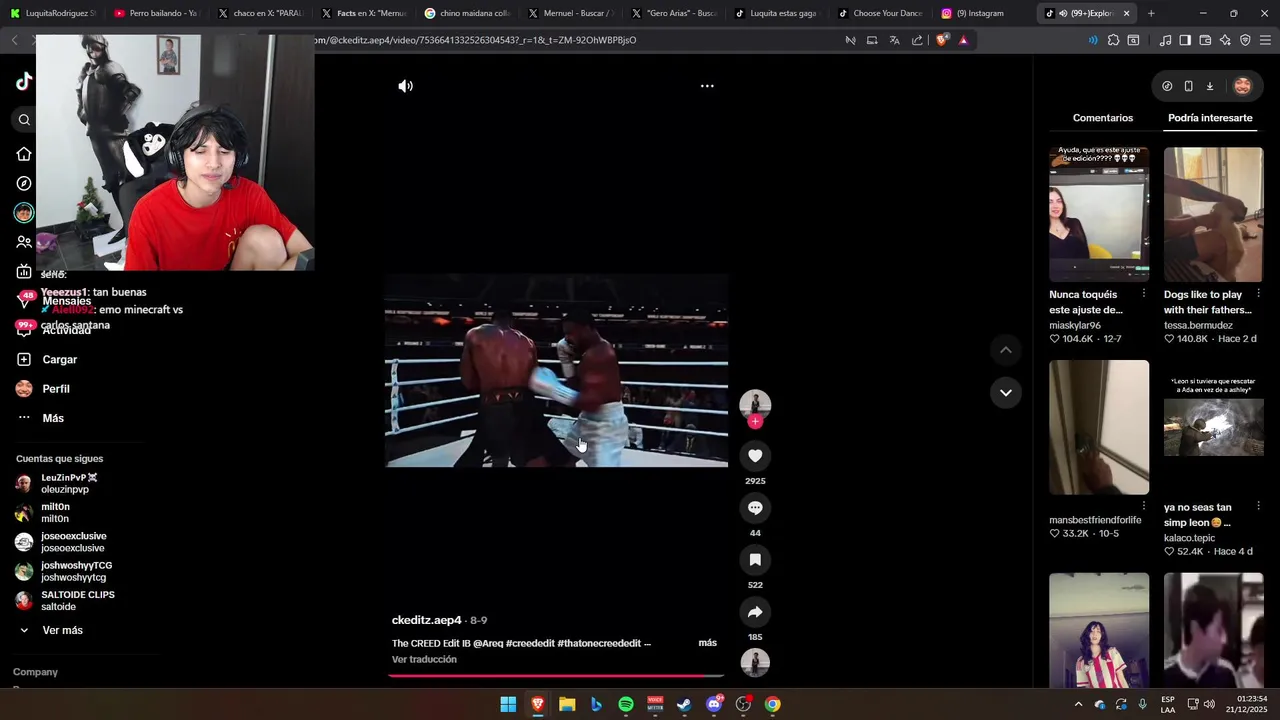Image resolution: width=1280 pixels, height=720 pixels.
Task: Open the LIVE icon in sidebar
Action: [x=24, y=272]
